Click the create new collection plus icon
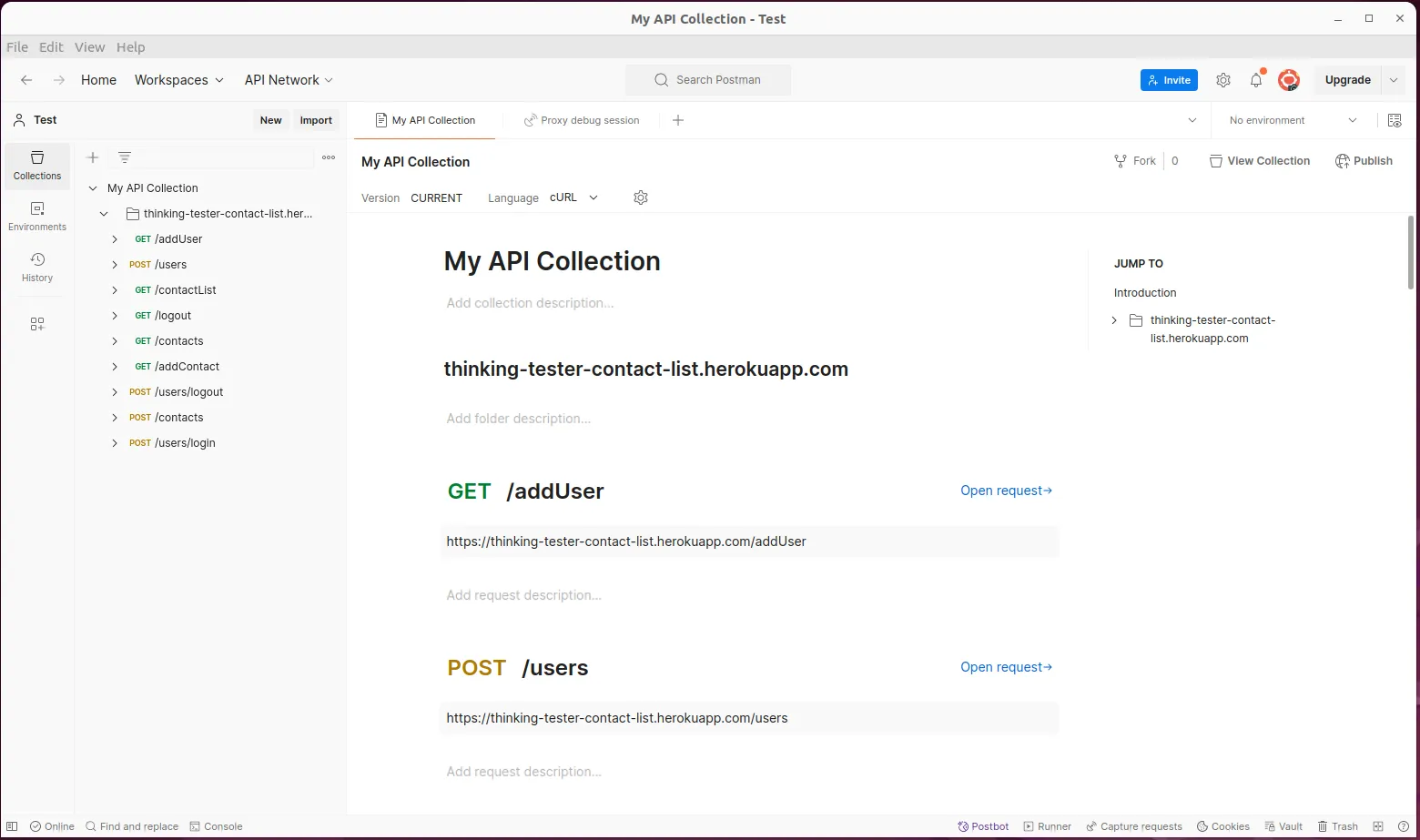The width and height of the screenshot is (1420, 840). 93,157
